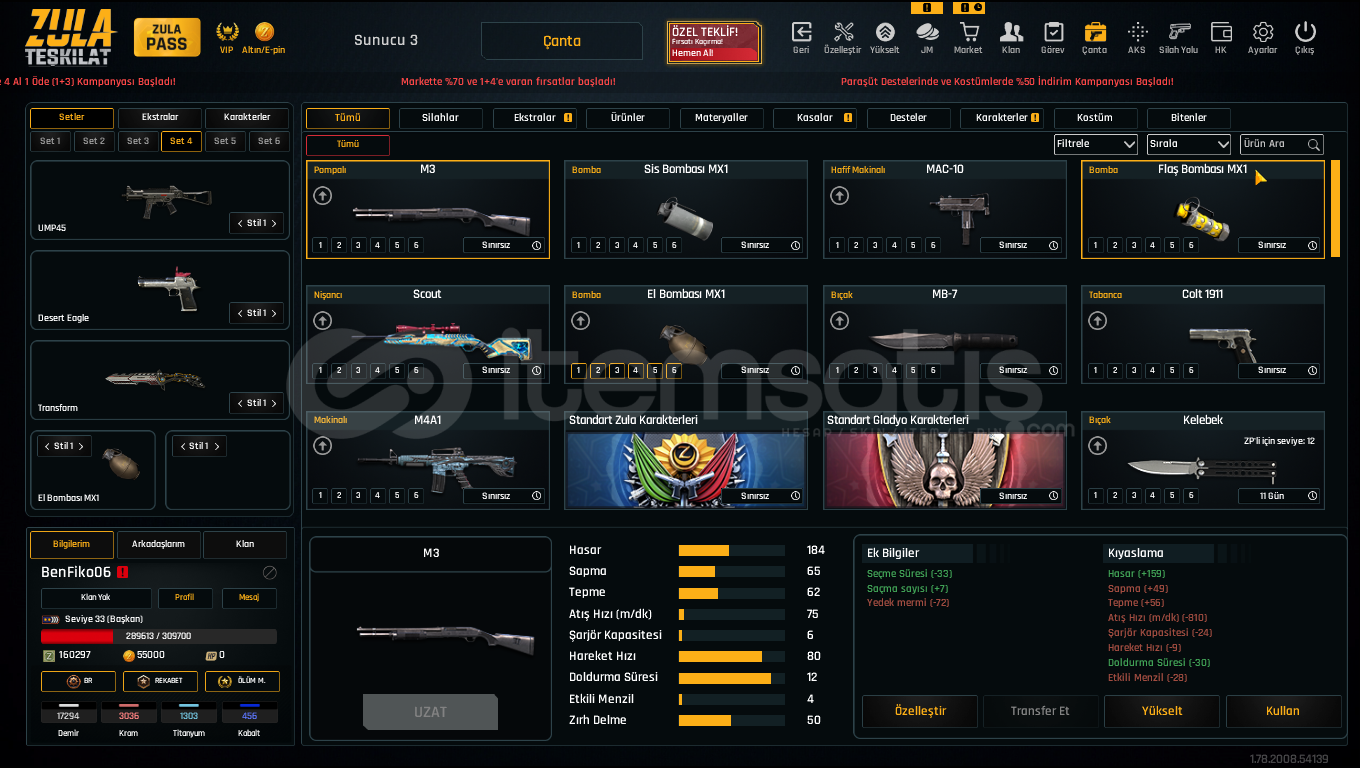Select the Set 2 tab
Viewport: 1360px width, 768px height.
coord(94,141)
